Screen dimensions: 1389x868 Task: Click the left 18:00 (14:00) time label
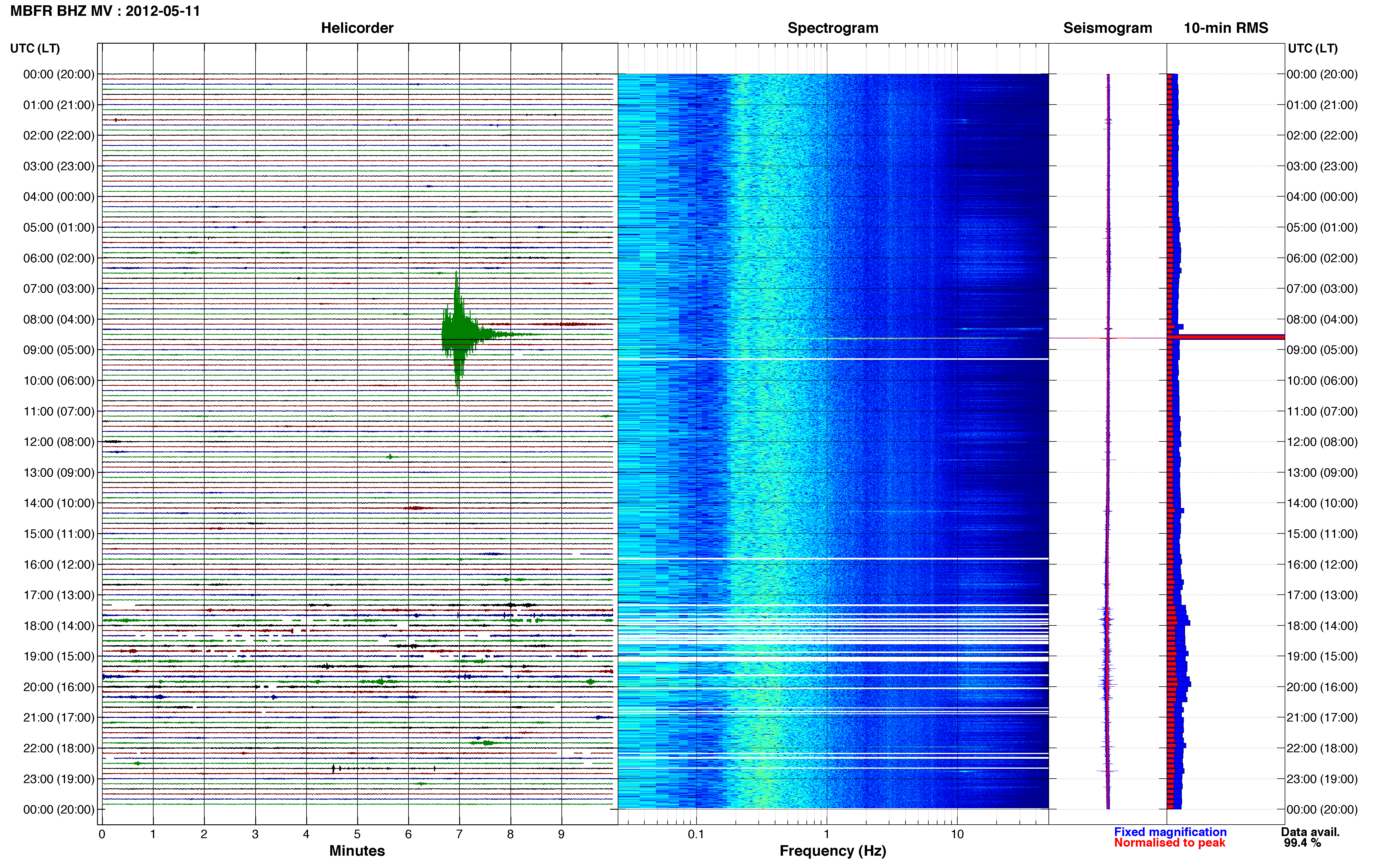(59, 626)
